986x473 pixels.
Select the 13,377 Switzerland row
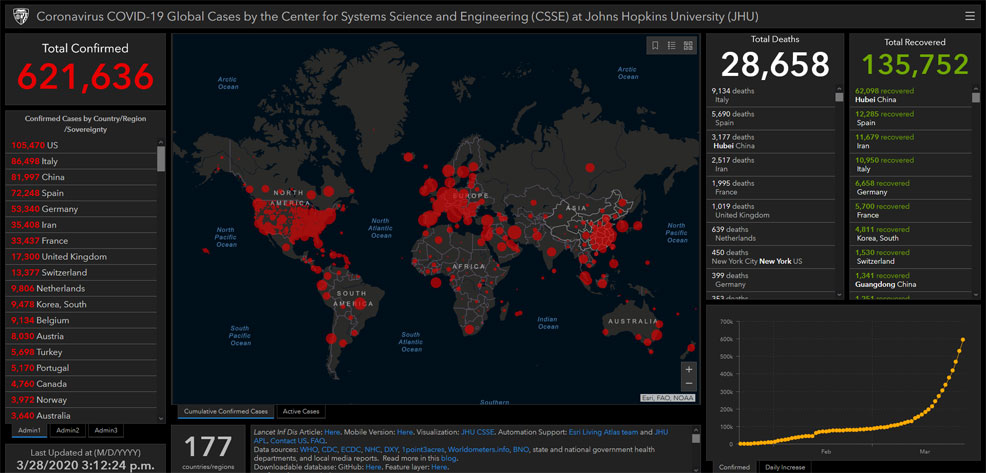(81, 272)
